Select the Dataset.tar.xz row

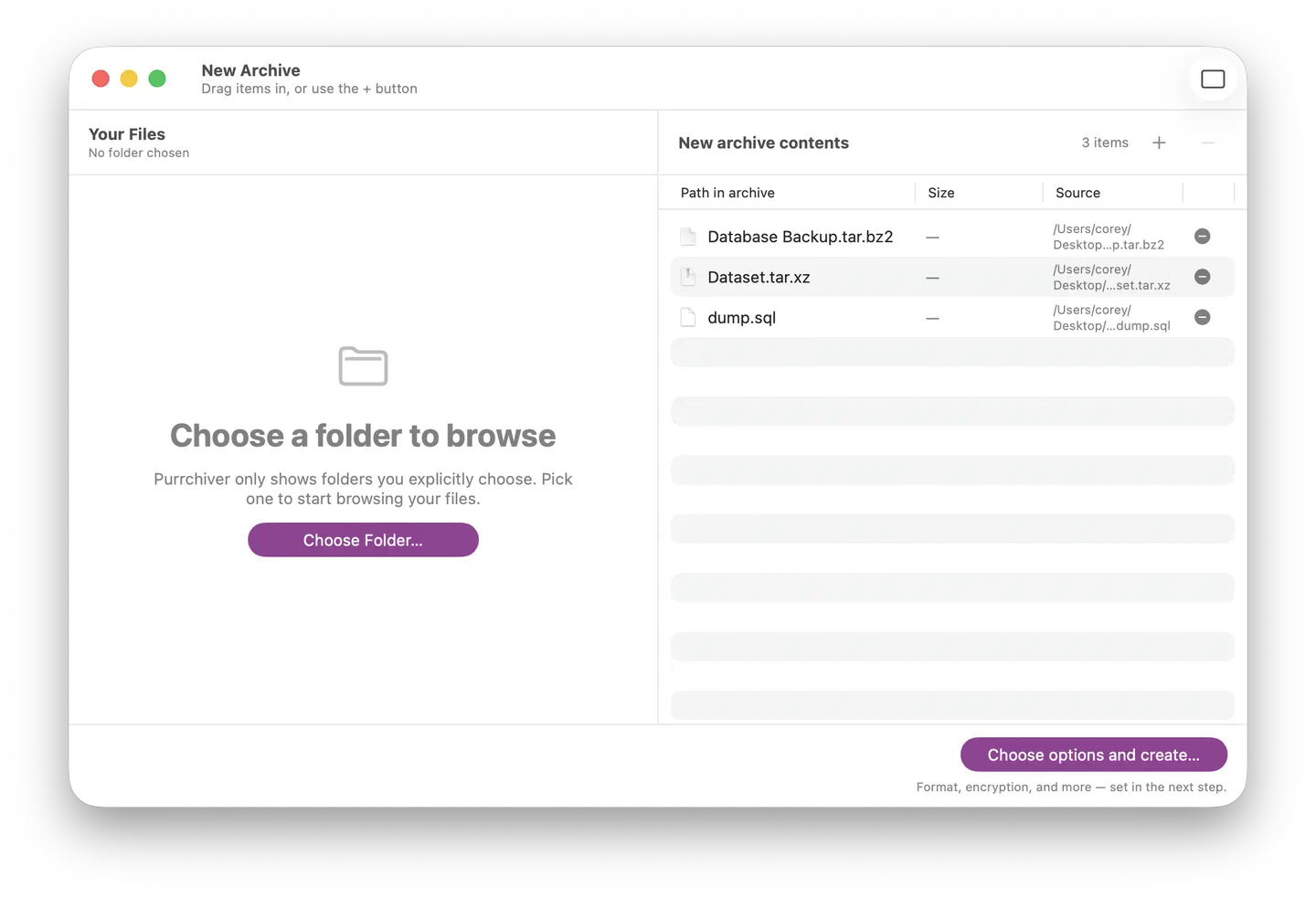(952, 277)
